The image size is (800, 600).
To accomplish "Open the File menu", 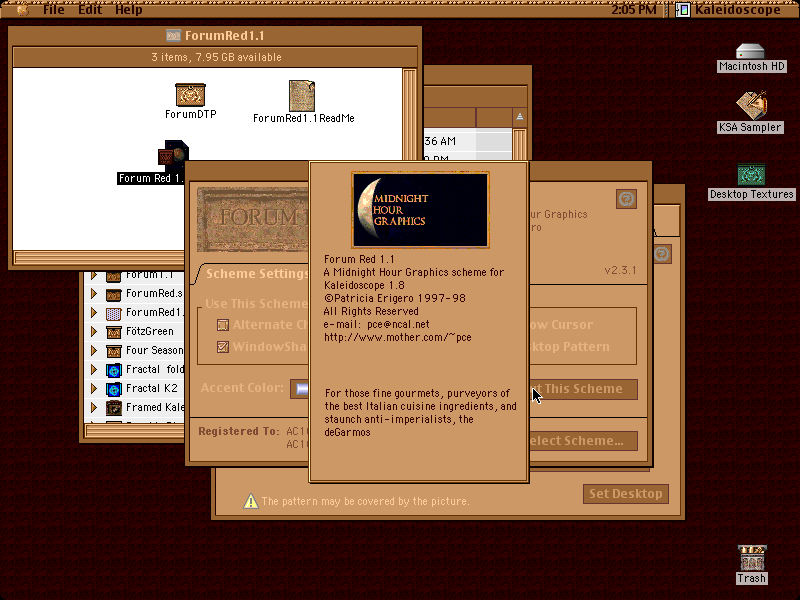I will 54,9.
